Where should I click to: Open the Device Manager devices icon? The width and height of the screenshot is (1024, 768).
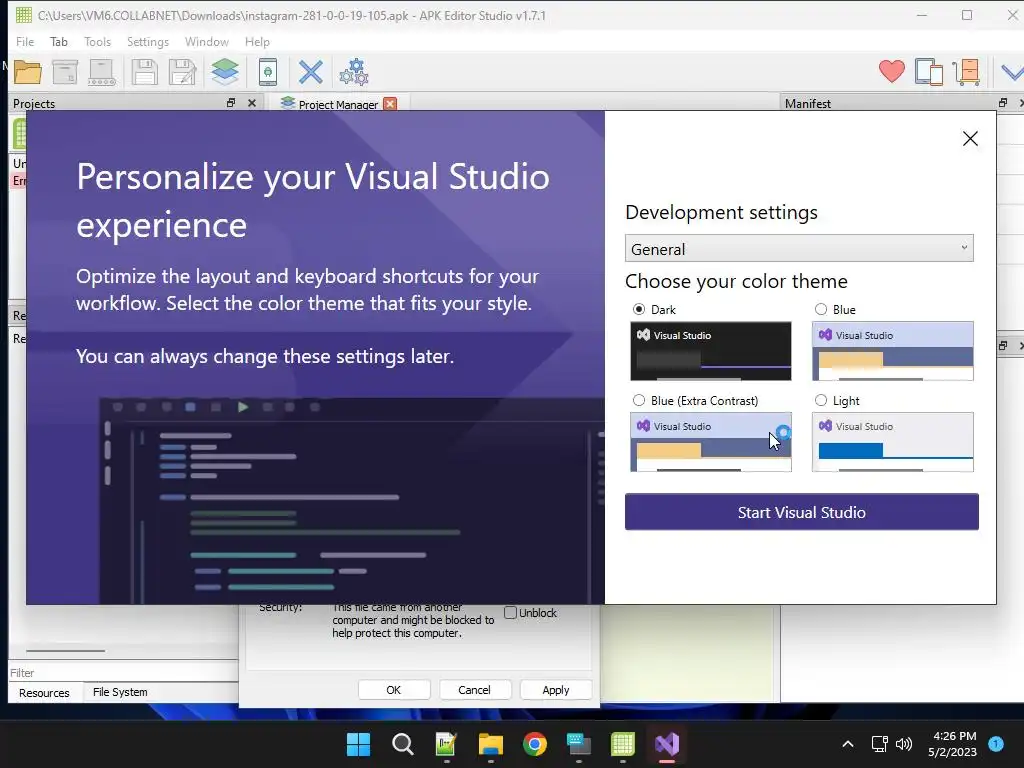(929, 72)
